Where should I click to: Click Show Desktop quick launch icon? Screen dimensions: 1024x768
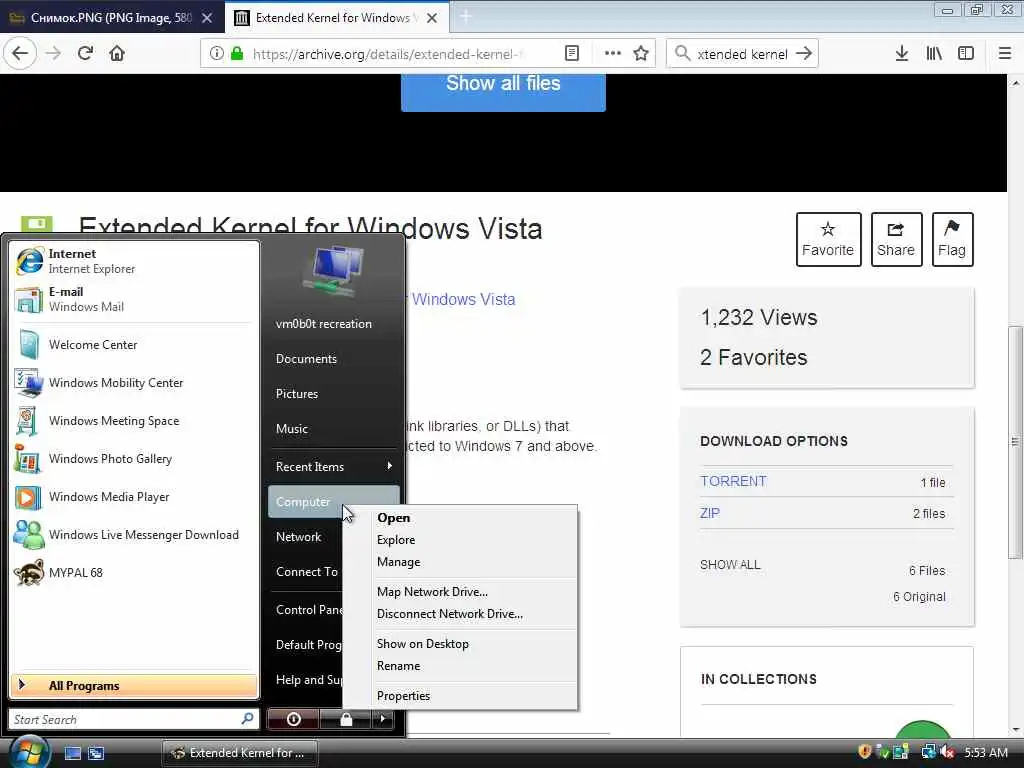point(72,753)
